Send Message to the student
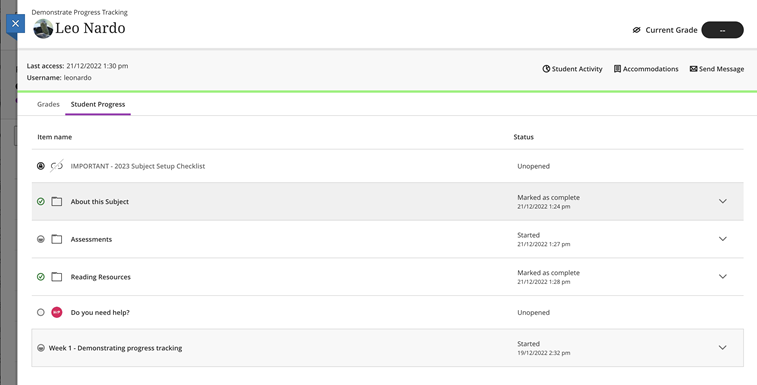The width and height of the screenshot is (757, 385). pyautogui.click(x=717, y=69)
